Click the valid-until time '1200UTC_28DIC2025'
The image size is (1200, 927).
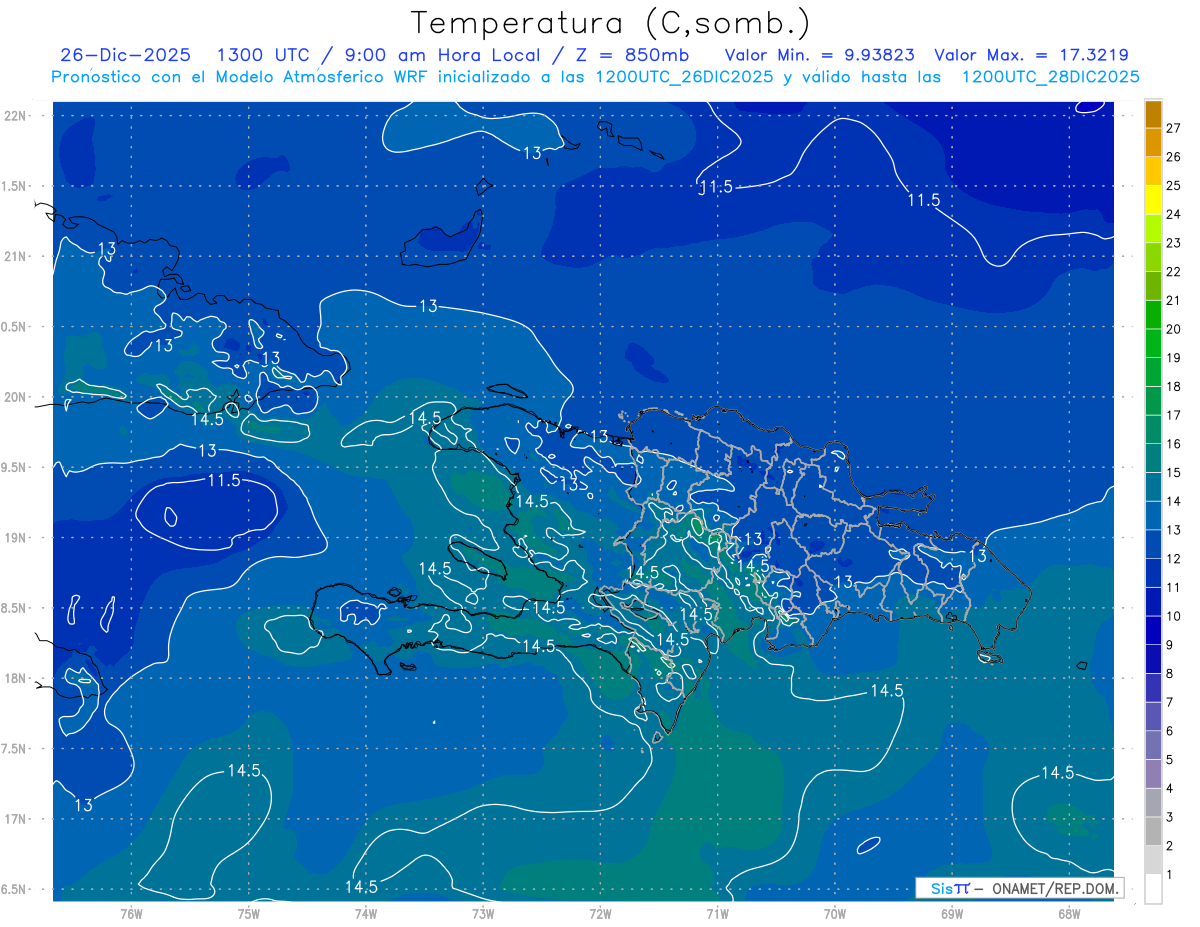1051,77
